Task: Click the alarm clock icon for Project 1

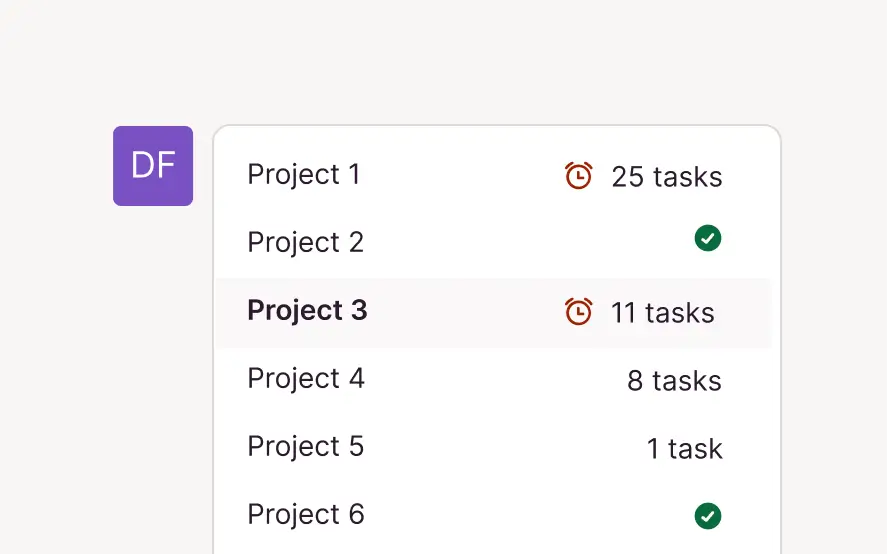Action: (x=578, y=176)
